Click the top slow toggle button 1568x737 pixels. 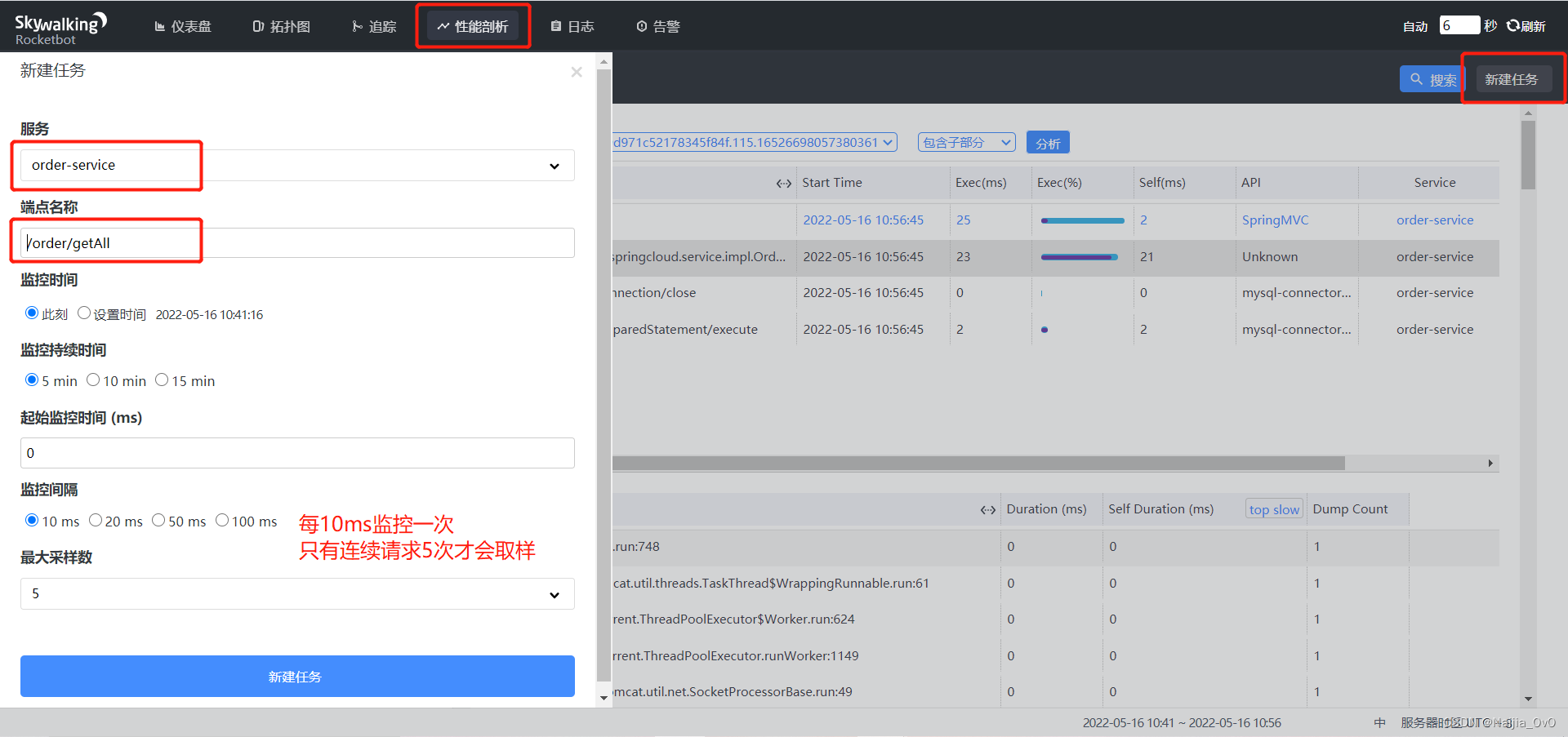[x=1274, y=509]
